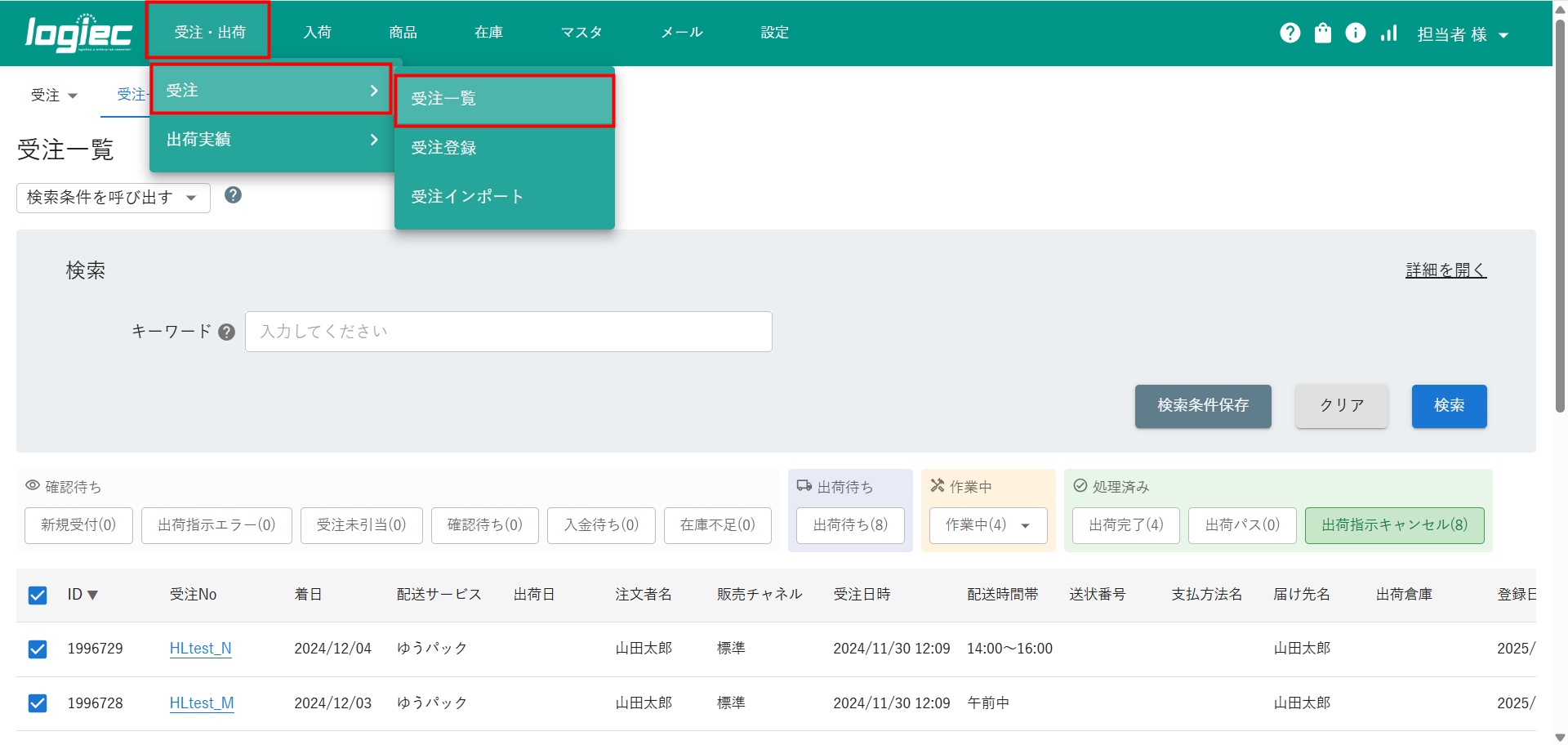Viewport: 1568px width, 745px height.
Task: Click the キーワード help tooltip icon
Action: tap(227, 332)
